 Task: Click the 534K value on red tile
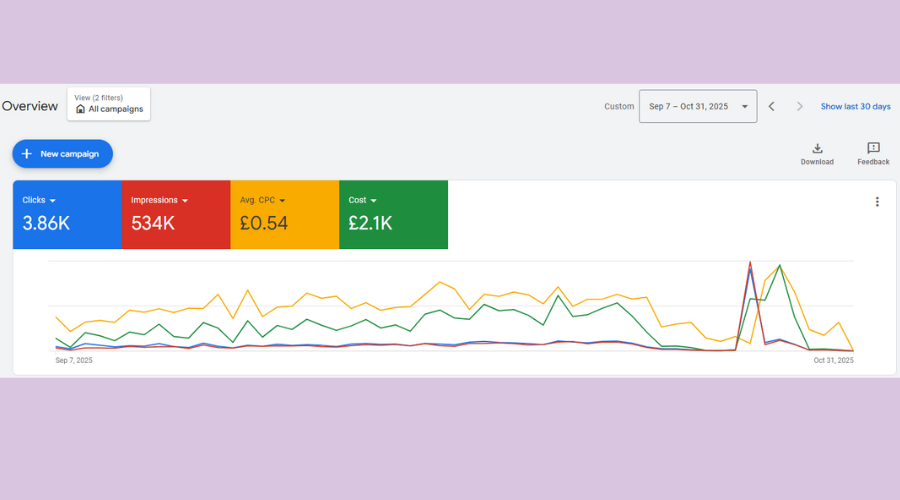153,224
